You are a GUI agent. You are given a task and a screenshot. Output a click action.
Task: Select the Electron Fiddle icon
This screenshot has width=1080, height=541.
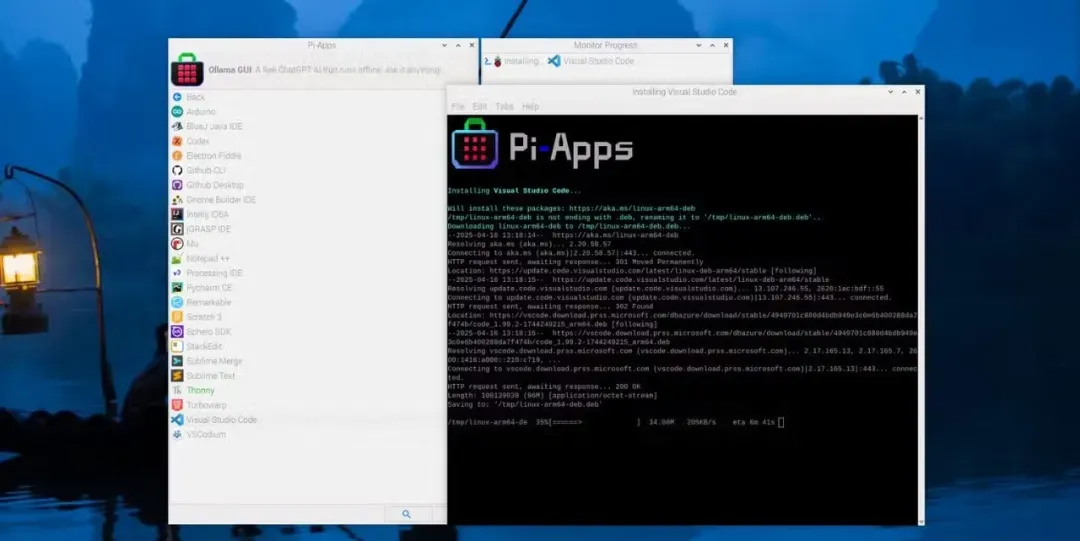(x=177, y=156)
